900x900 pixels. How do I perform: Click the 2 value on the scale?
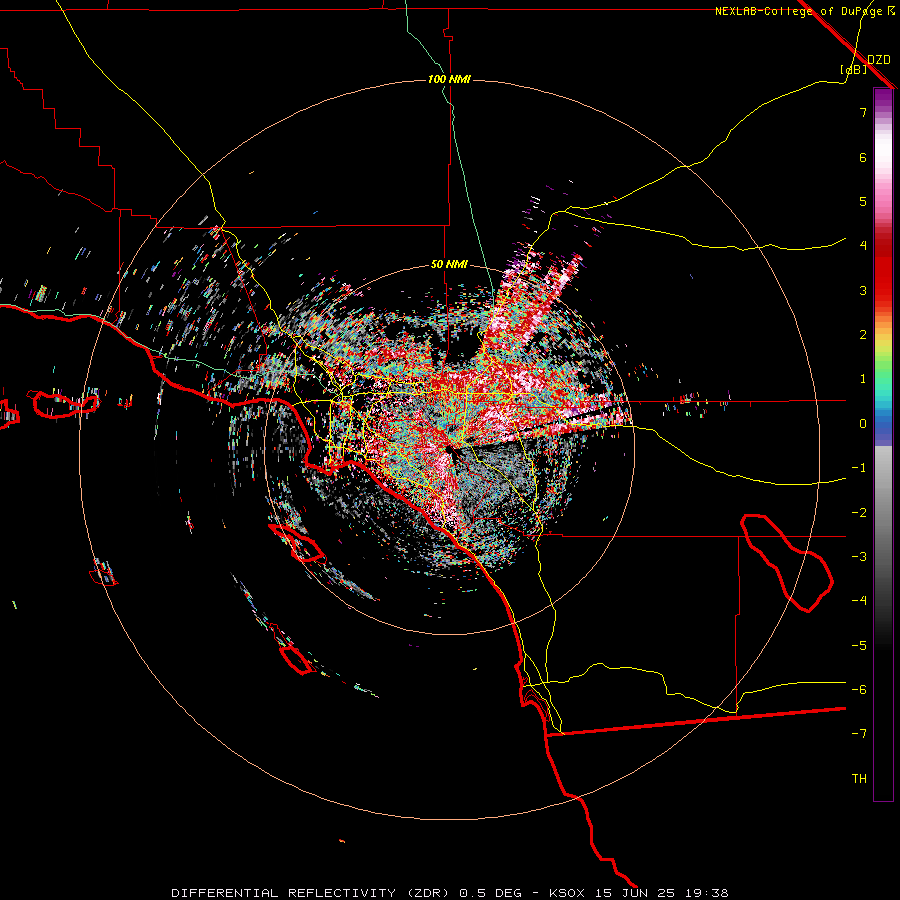[863, 335]
